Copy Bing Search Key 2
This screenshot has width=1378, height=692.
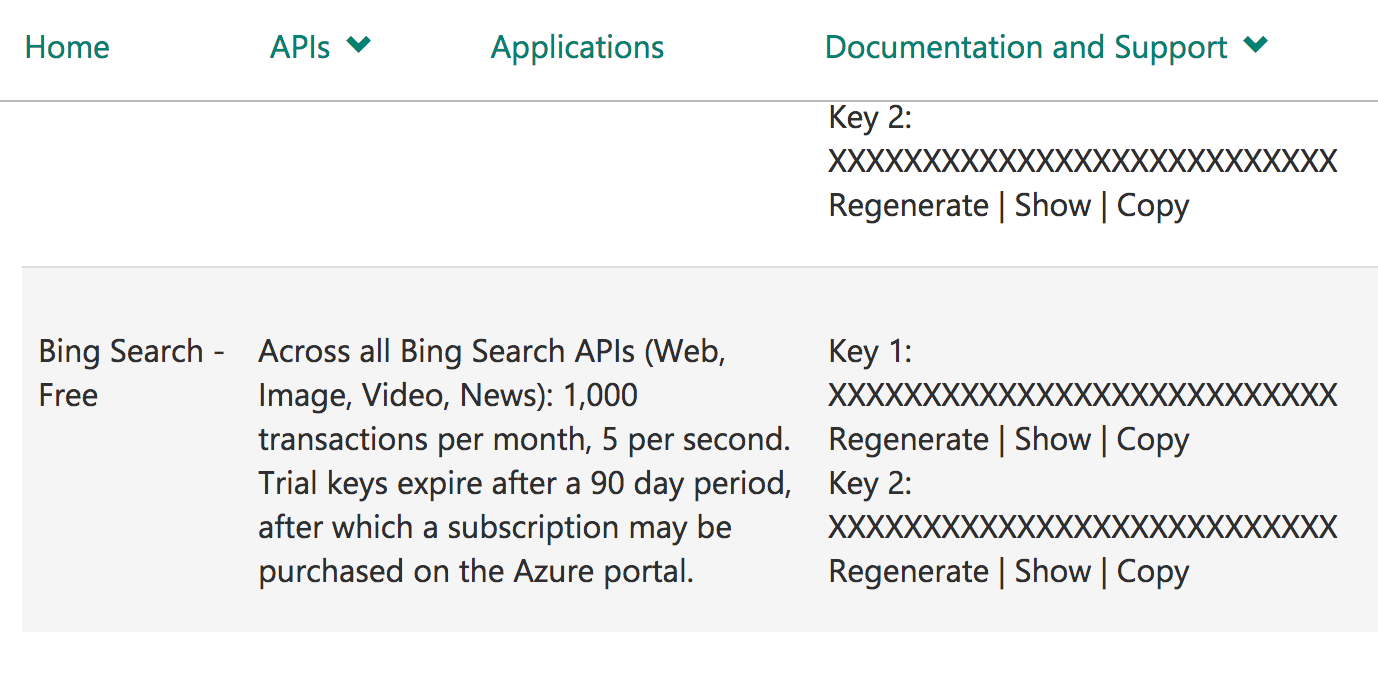(1152, 572)
